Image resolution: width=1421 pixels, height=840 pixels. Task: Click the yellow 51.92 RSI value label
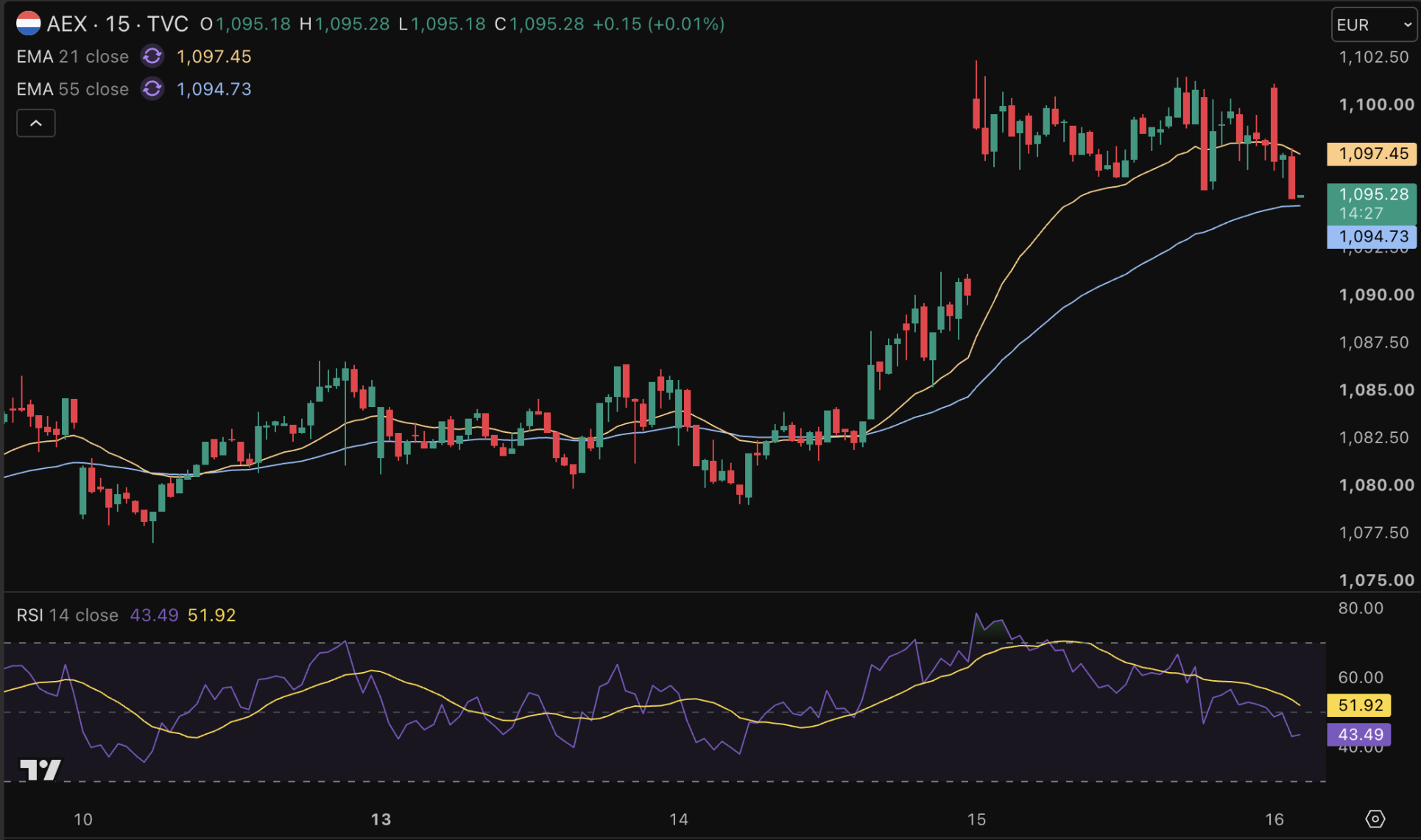1360,705
